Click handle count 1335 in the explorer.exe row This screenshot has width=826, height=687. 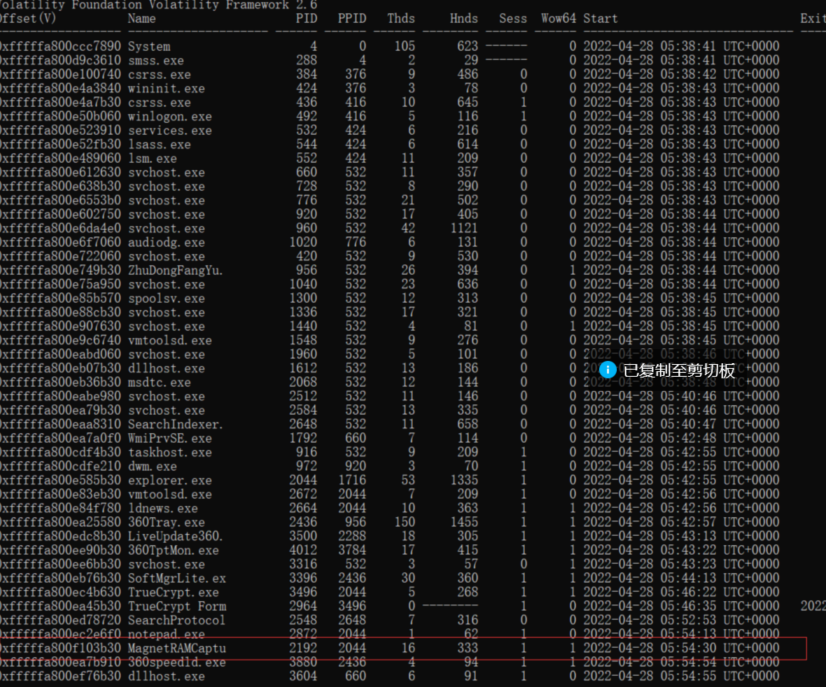pyautogui.click(x=464, y=480)
